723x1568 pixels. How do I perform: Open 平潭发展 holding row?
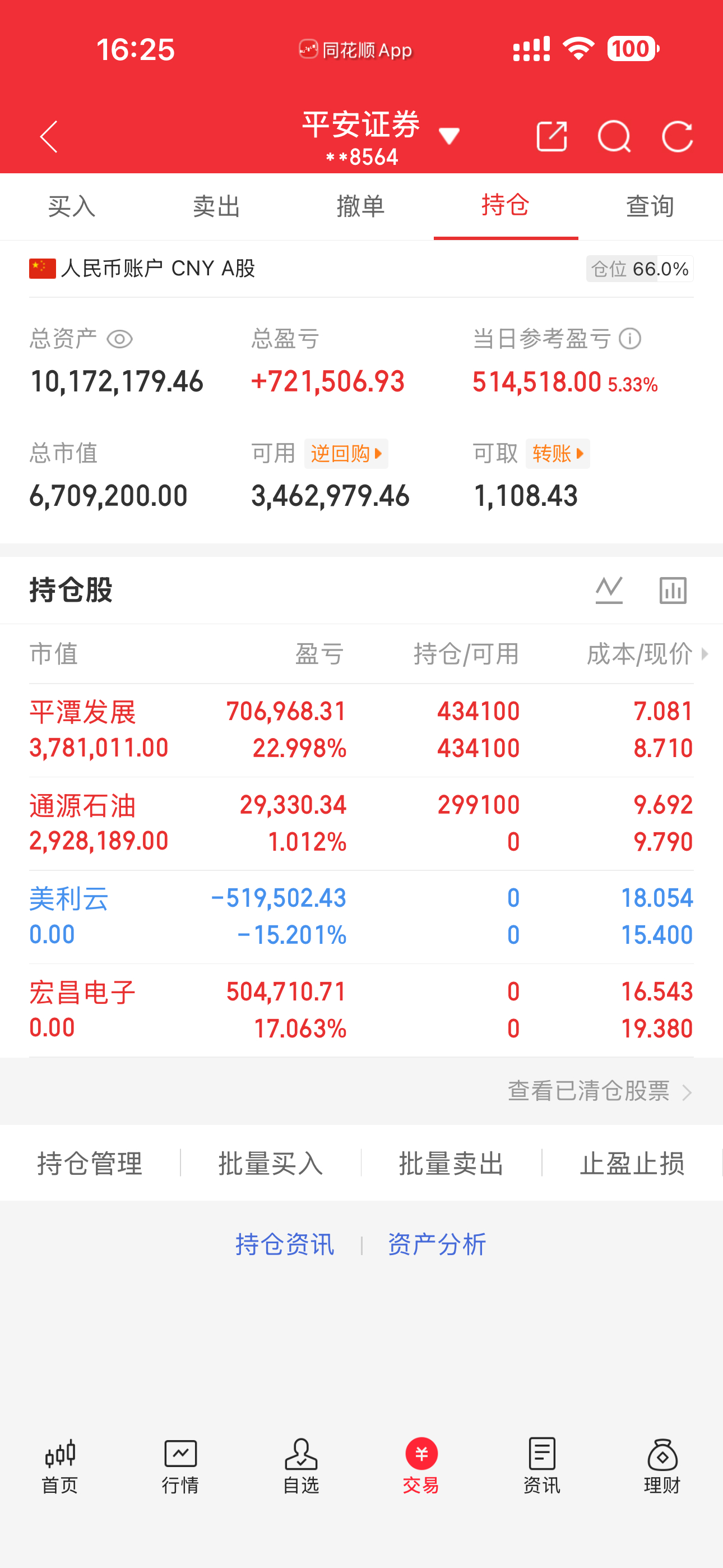click(361, 730)
